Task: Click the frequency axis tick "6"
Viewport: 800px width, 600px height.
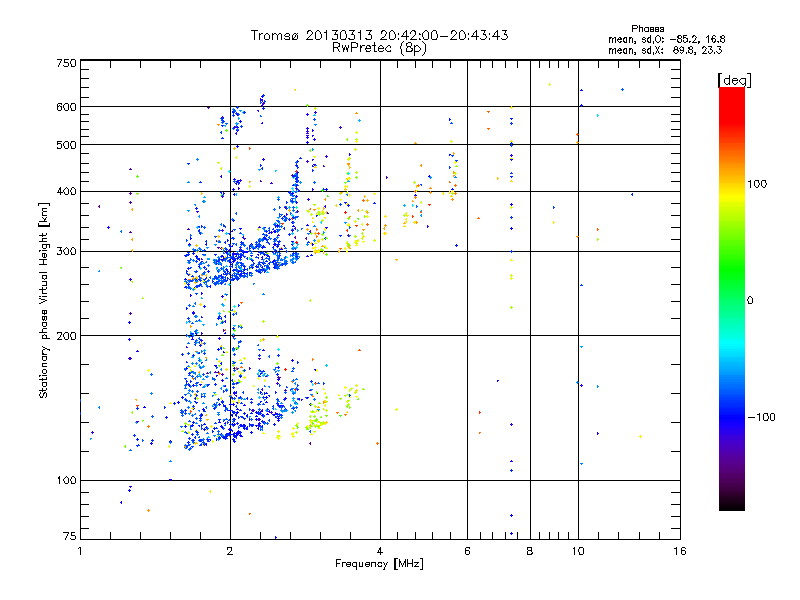Action: [x=467, y=551]
